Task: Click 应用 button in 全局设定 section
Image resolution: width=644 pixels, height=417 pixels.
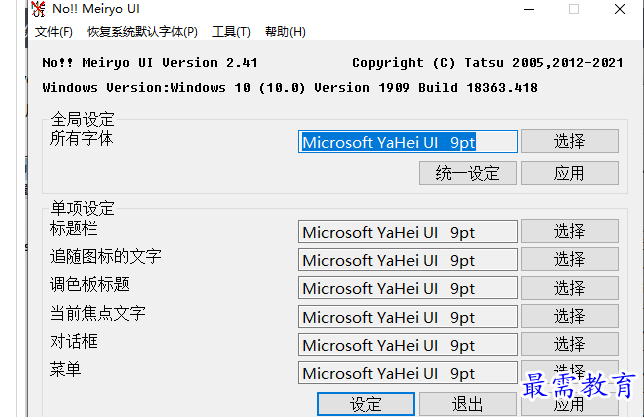Action: click(569, 173)
